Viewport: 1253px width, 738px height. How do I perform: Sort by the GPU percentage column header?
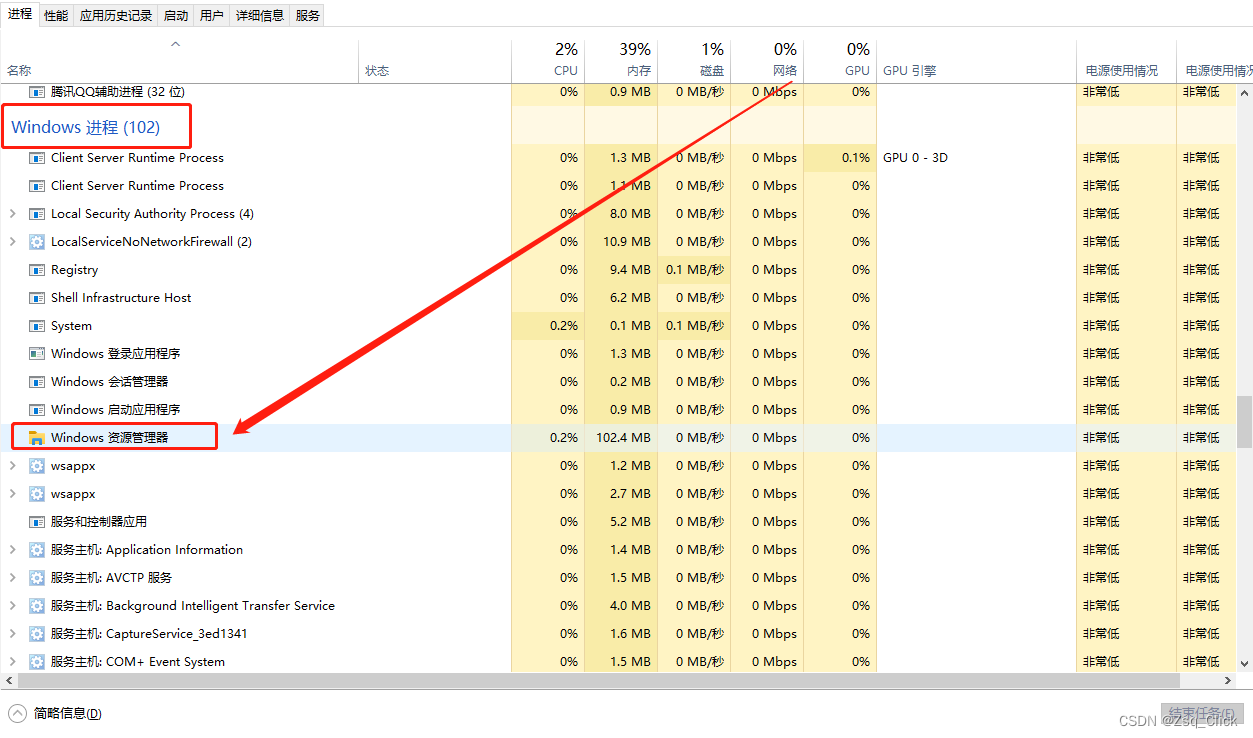840,60
